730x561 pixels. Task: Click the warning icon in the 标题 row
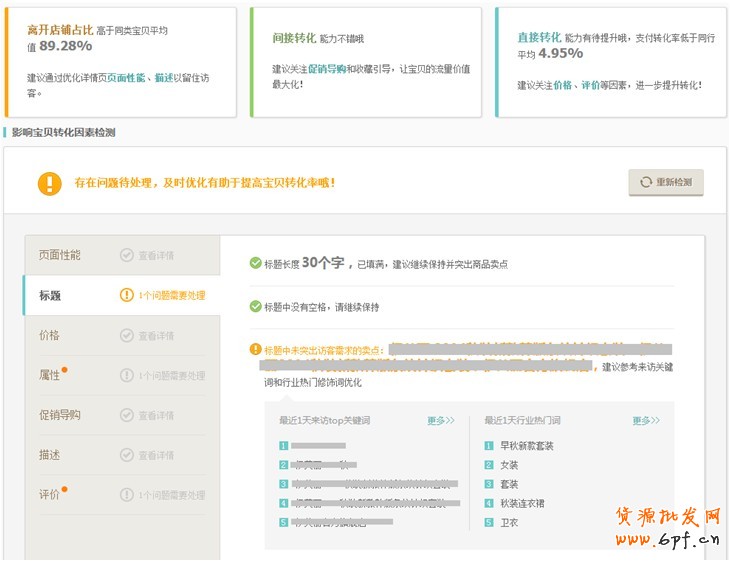pos(126,295)
